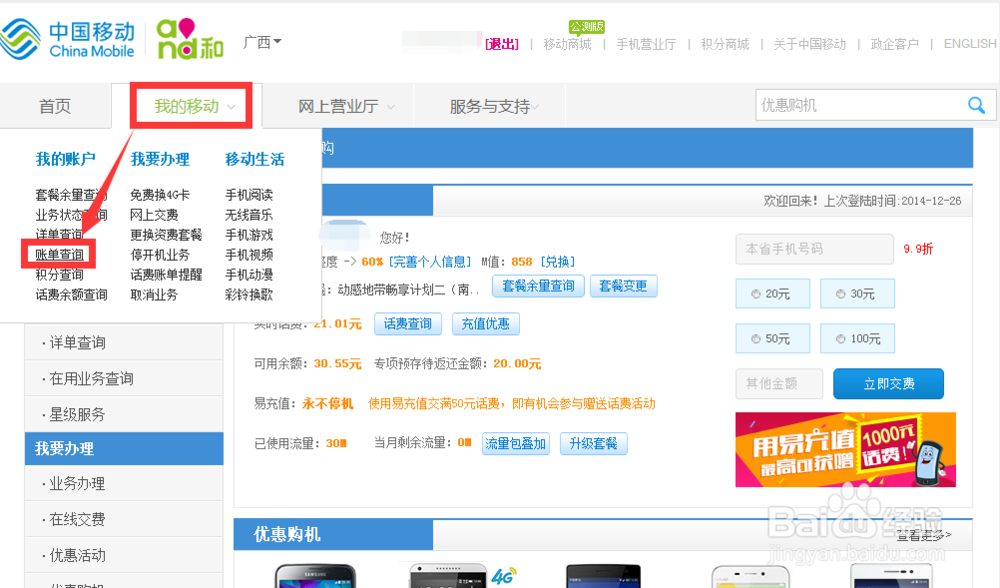Expand the 网上营业厅 navigation menu

click(337, 104)
